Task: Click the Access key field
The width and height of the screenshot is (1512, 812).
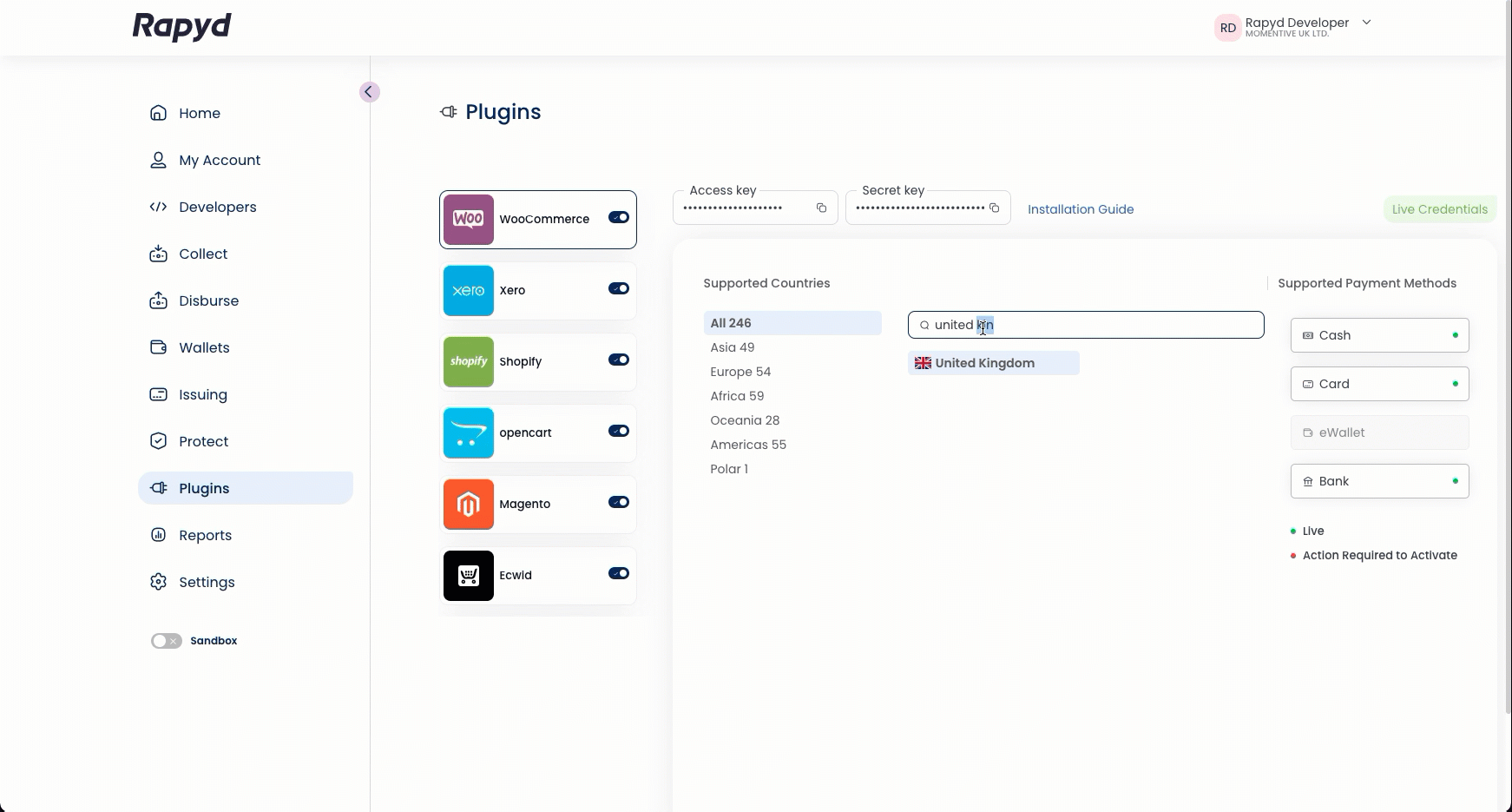Action: (x=755, y=208)
